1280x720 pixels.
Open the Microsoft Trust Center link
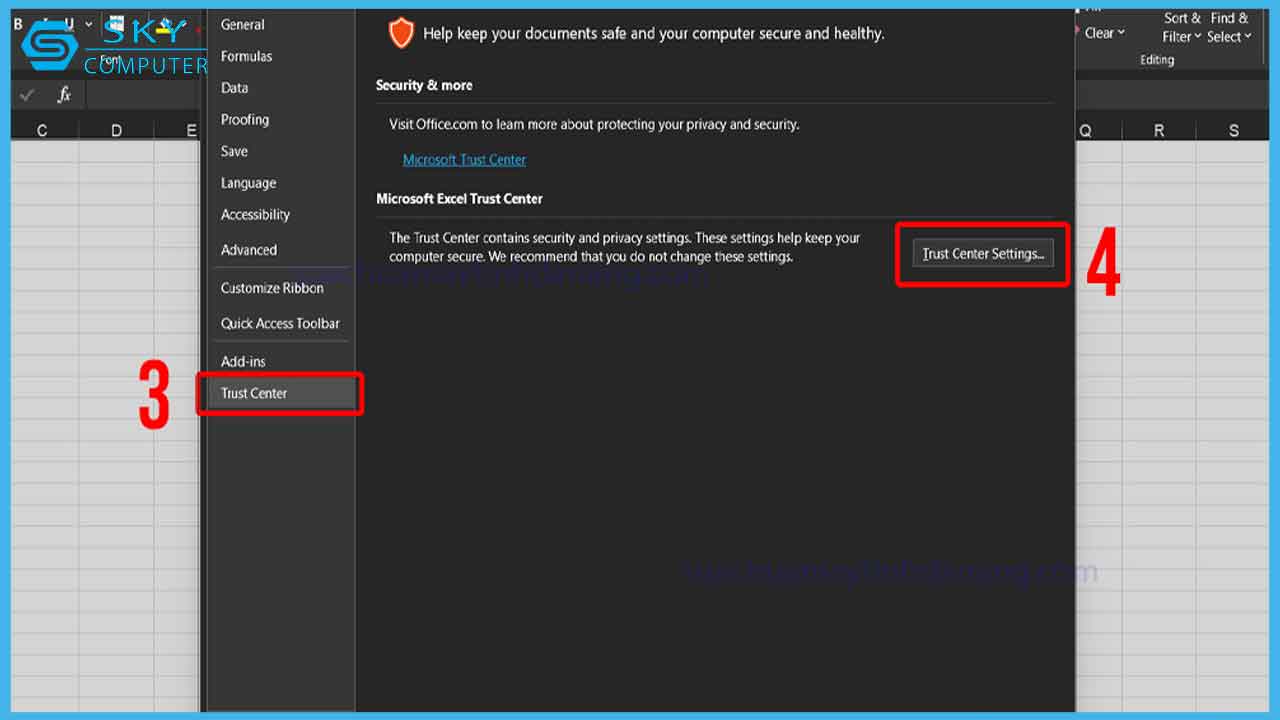pyautogui.click(x=464, y=160)
